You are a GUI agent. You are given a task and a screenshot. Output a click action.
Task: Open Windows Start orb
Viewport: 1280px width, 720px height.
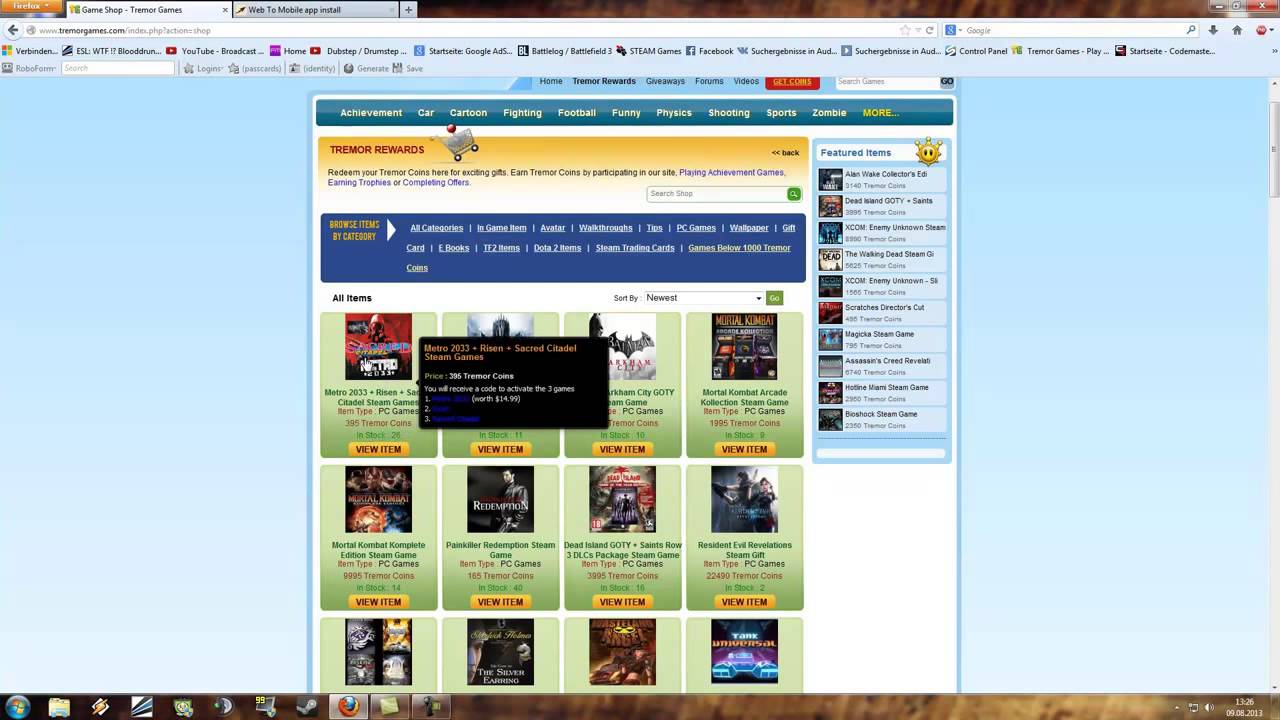pos(18,706)
